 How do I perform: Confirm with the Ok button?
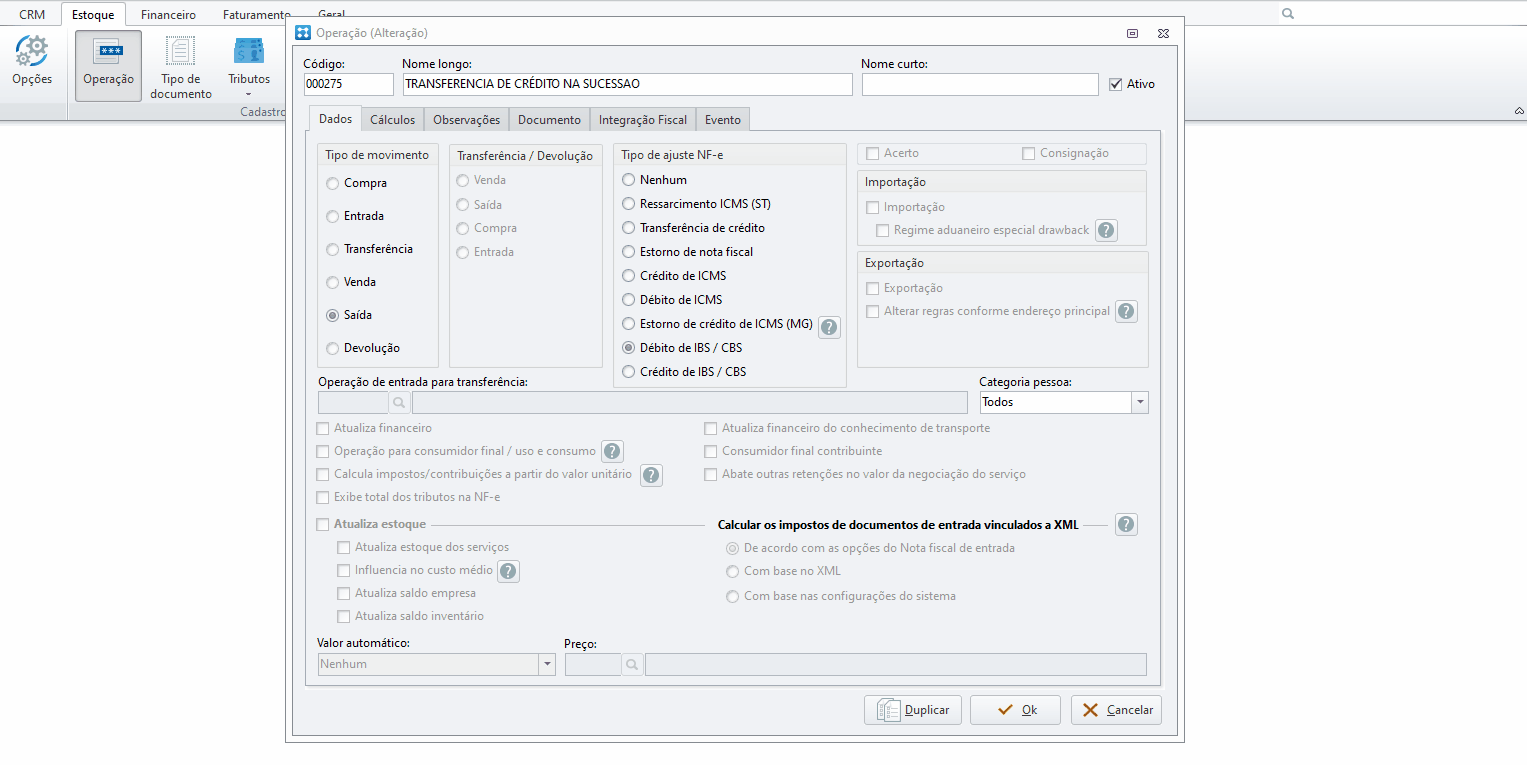point(1016,710)
